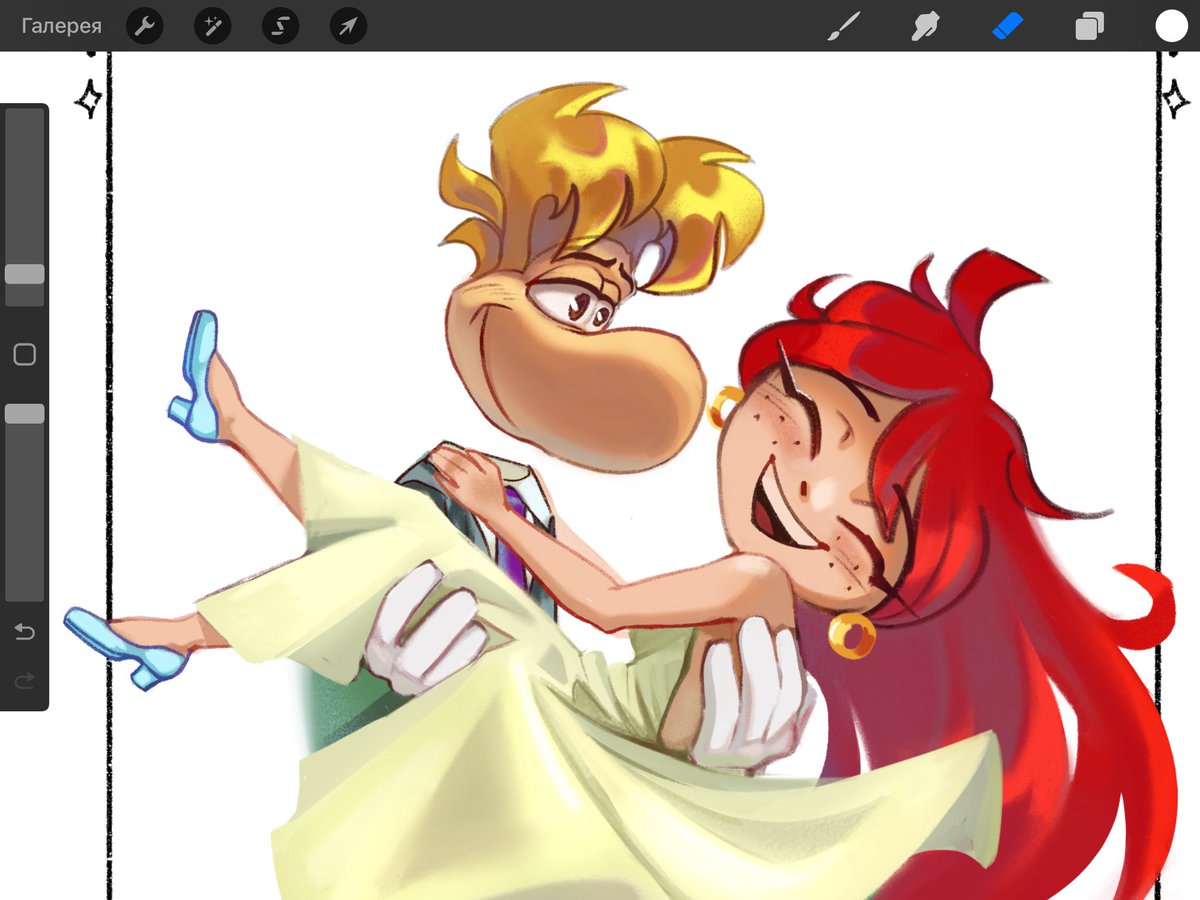The height and width of the screenshot is (900, 1200).
Task: Click the brush opacity slider handle
Action: [25, 414]
